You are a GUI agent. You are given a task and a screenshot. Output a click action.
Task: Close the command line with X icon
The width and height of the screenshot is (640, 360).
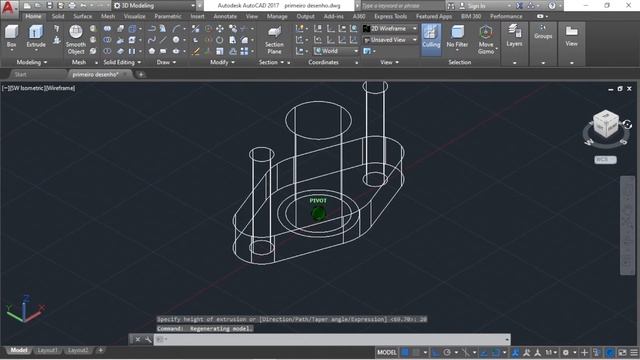(138, 339)
